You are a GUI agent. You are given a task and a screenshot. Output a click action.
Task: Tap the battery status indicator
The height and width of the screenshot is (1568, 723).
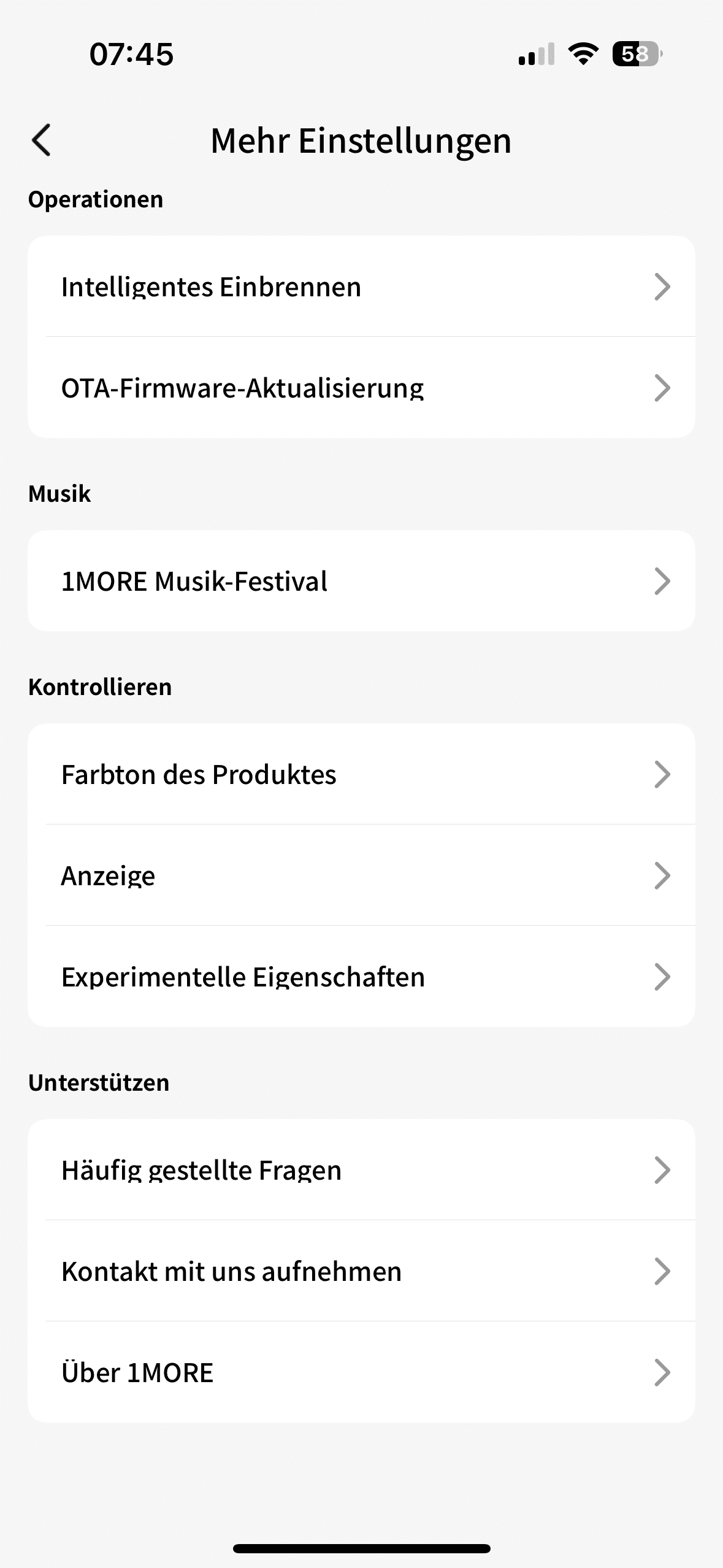pos(637,55)
